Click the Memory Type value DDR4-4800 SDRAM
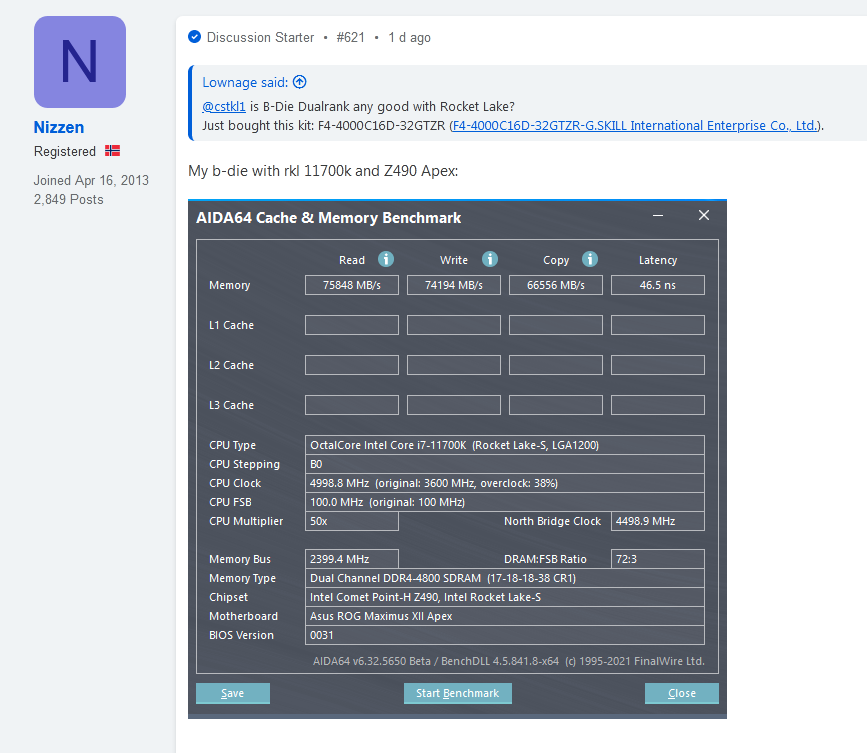The height and width of the screenshot is (753, 867). pyautogui.click(x=505, y=578)
